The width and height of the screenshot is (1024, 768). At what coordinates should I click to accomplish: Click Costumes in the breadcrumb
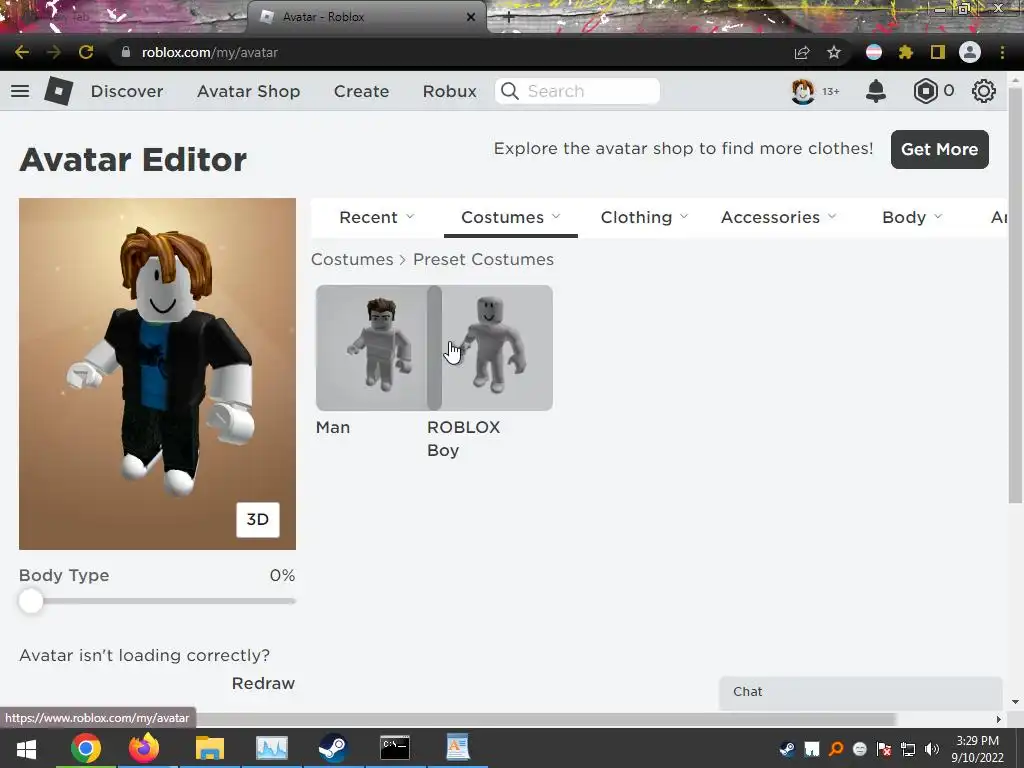(352, 259)
